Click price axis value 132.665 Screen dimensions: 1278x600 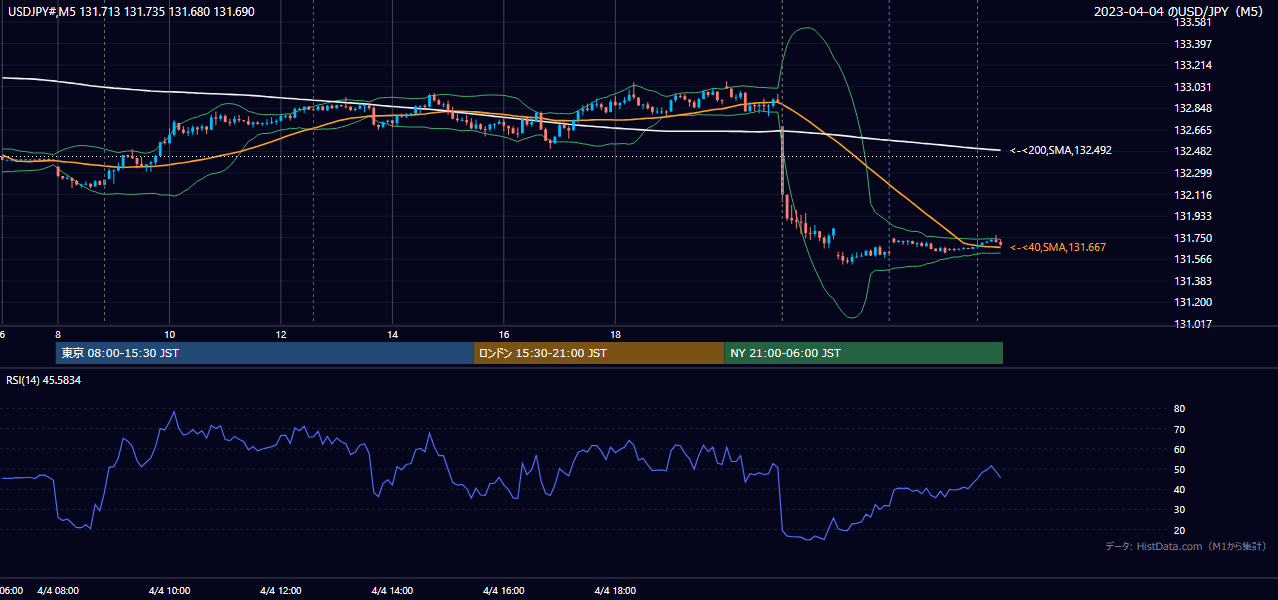(x=1193, y=130)
